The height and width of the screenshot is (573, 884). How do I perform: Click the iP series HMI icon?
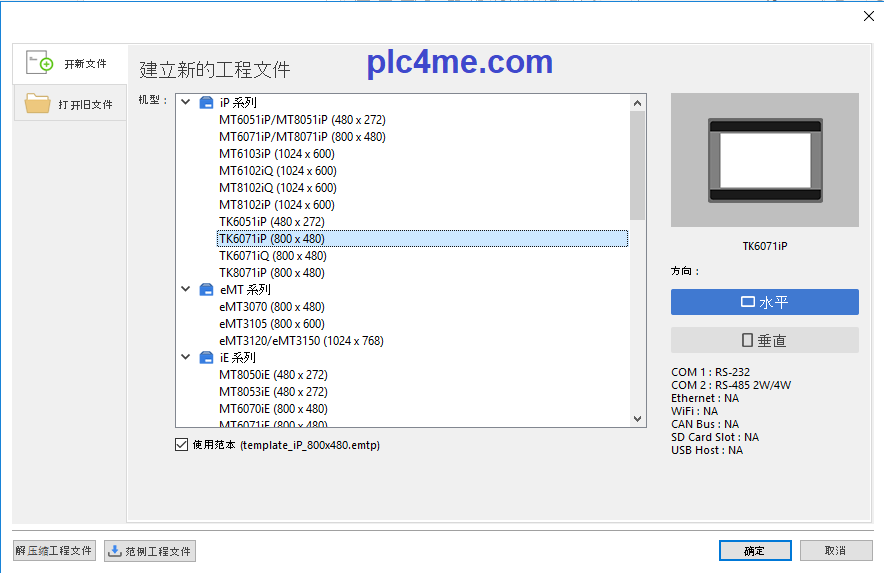tap(207, 103)
